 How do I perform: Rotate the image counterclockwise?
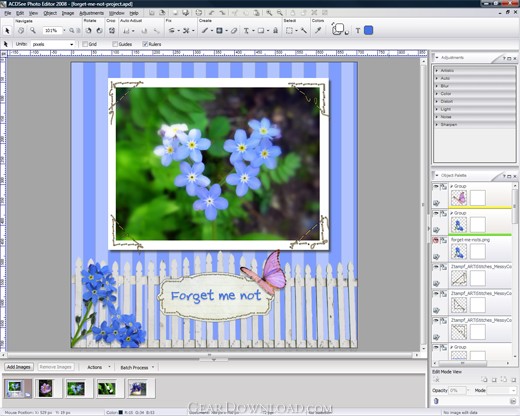(x=89, y=31)
